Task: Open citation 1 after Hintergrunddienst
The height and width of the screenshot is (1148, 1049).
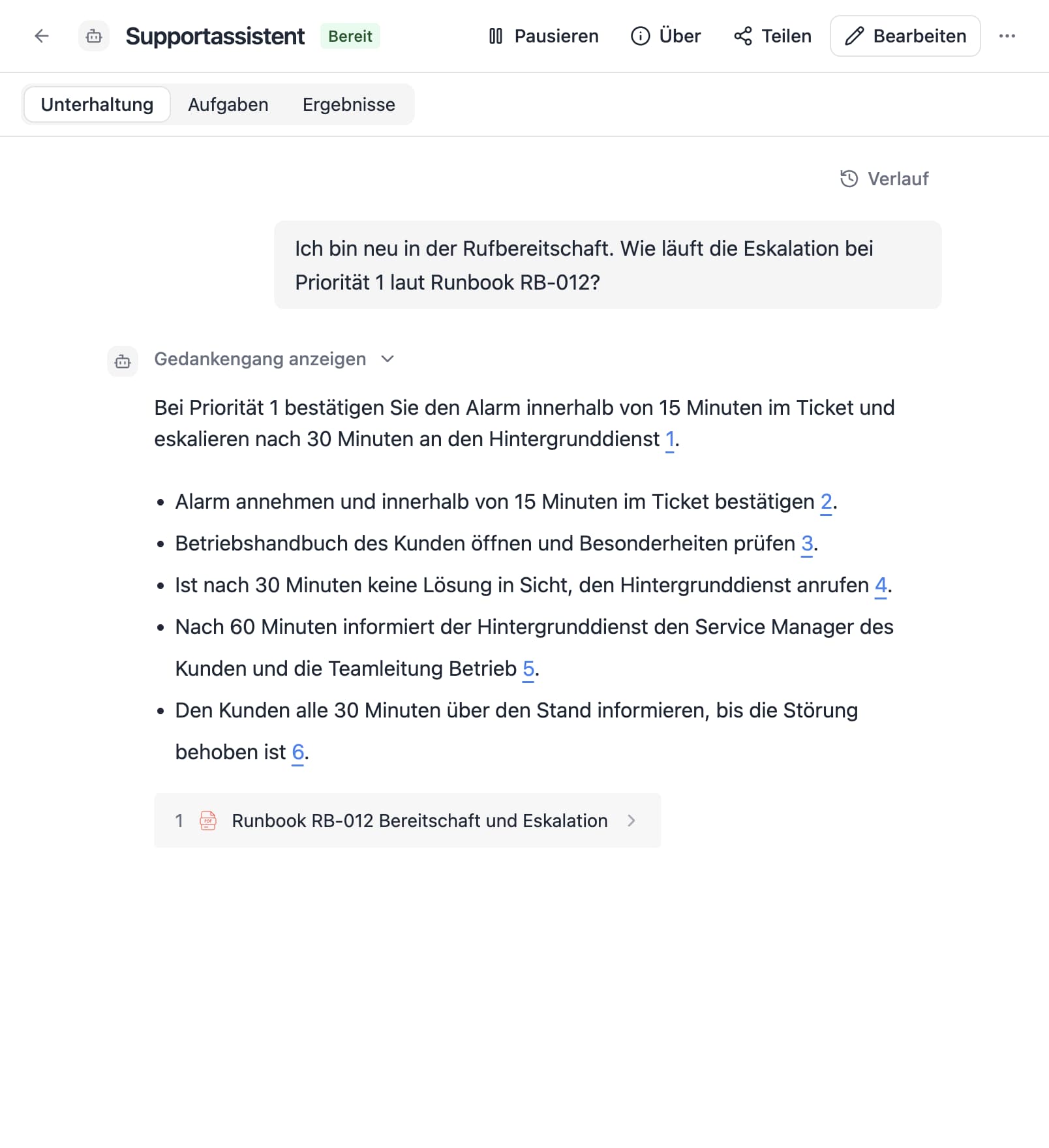Action: [669, 440]
